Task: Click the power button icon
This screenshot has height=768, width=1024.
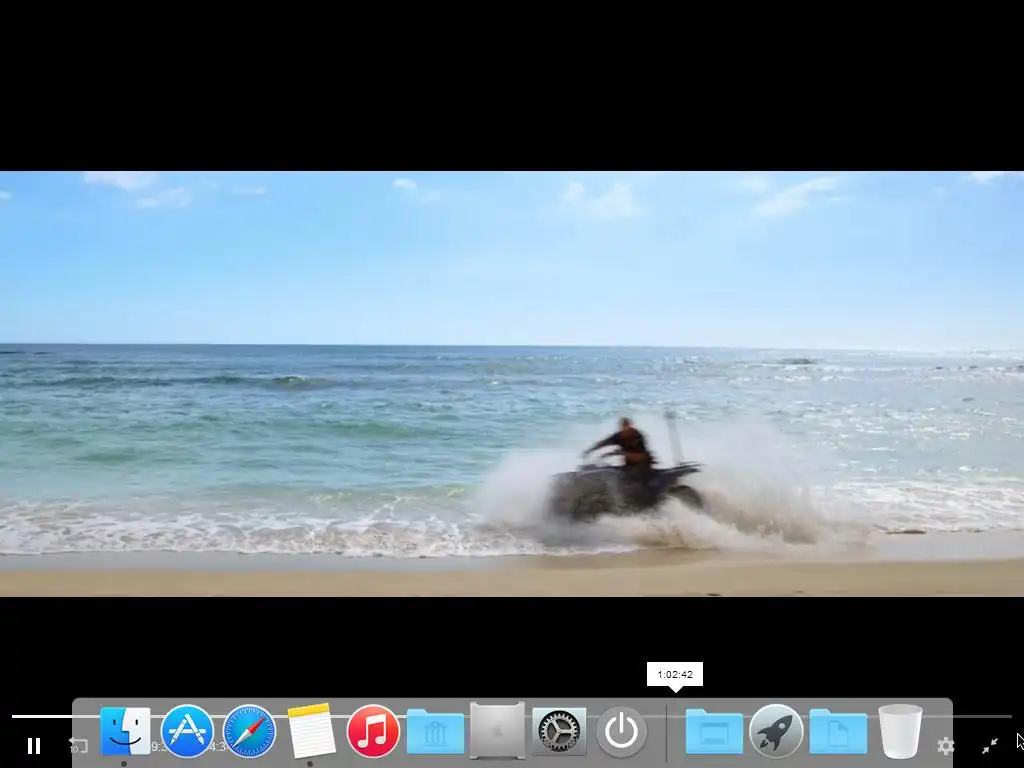Action: tap(621, 731)
